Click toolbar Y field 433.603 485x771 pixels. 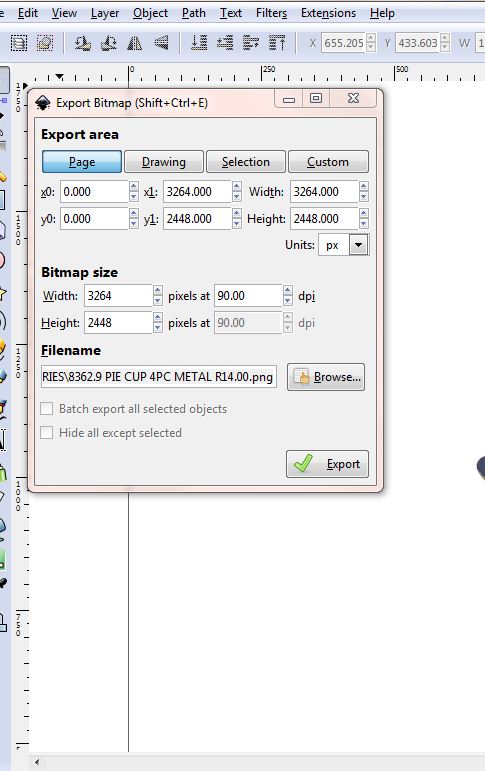pos(418,43)
